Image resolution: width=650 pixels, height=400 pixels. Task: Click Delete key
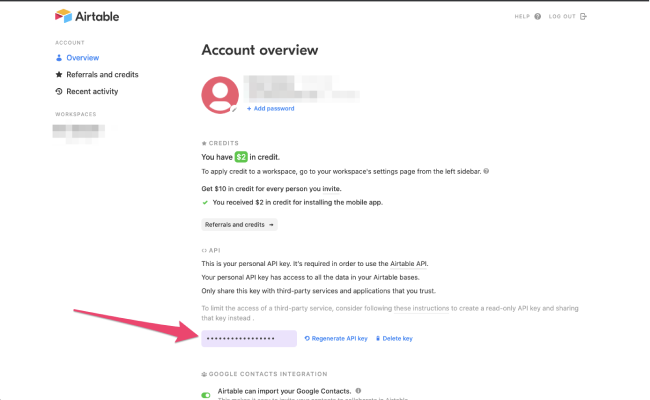tap(398, 339)
